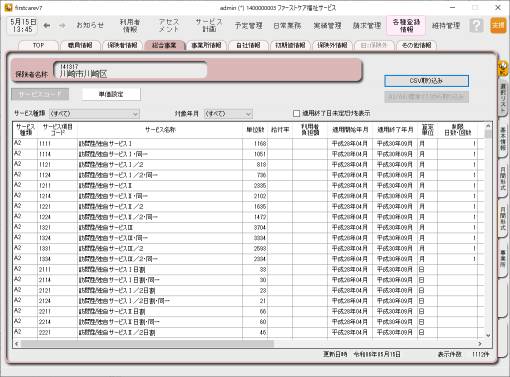Click the table's vertical scrollbar down arrow
The image size is (510, 377).
488,335
